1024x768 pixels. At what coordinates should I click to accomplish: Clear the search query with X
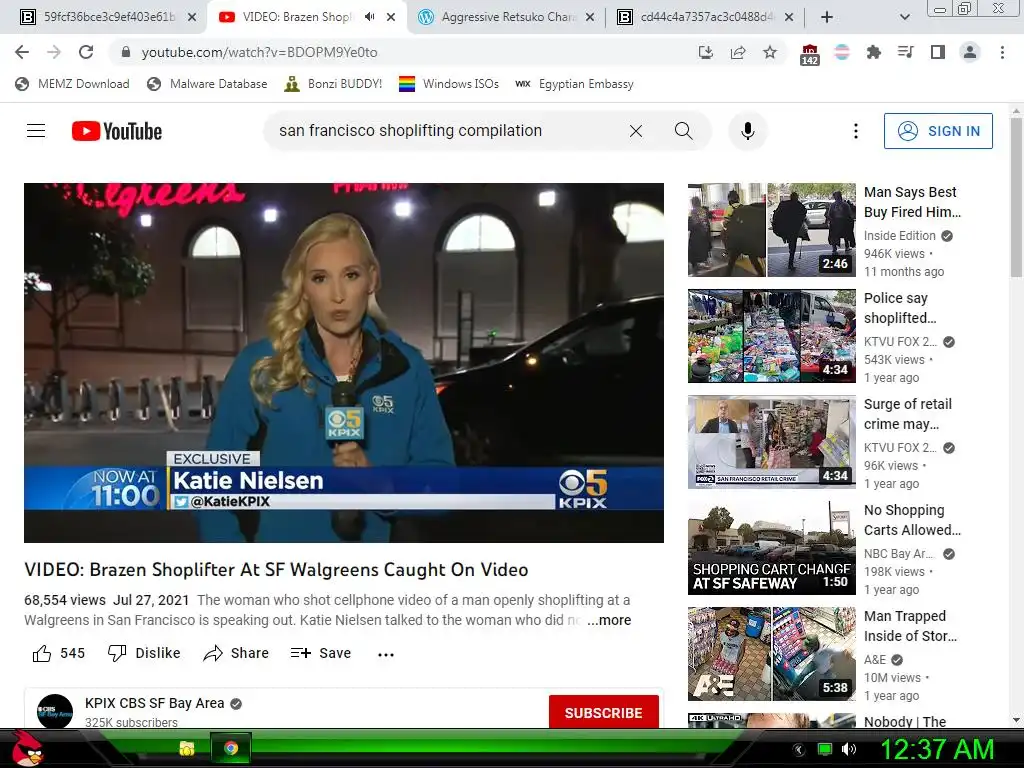click(636, 131)
